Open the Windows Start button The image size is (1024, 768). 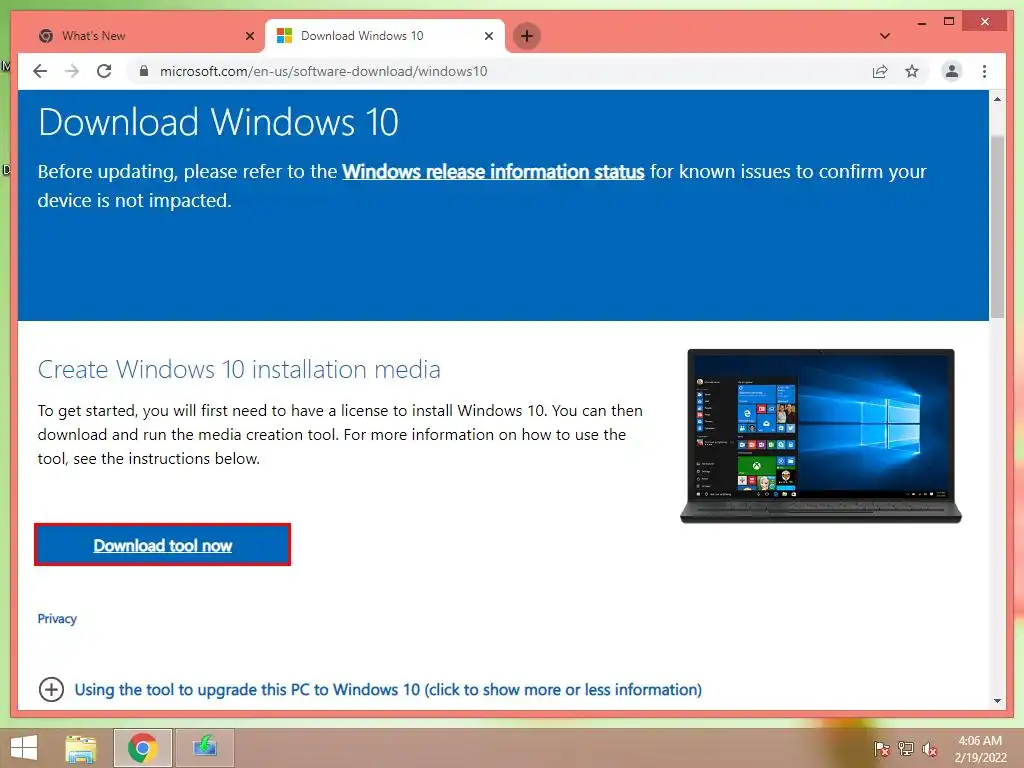(24, 748)
